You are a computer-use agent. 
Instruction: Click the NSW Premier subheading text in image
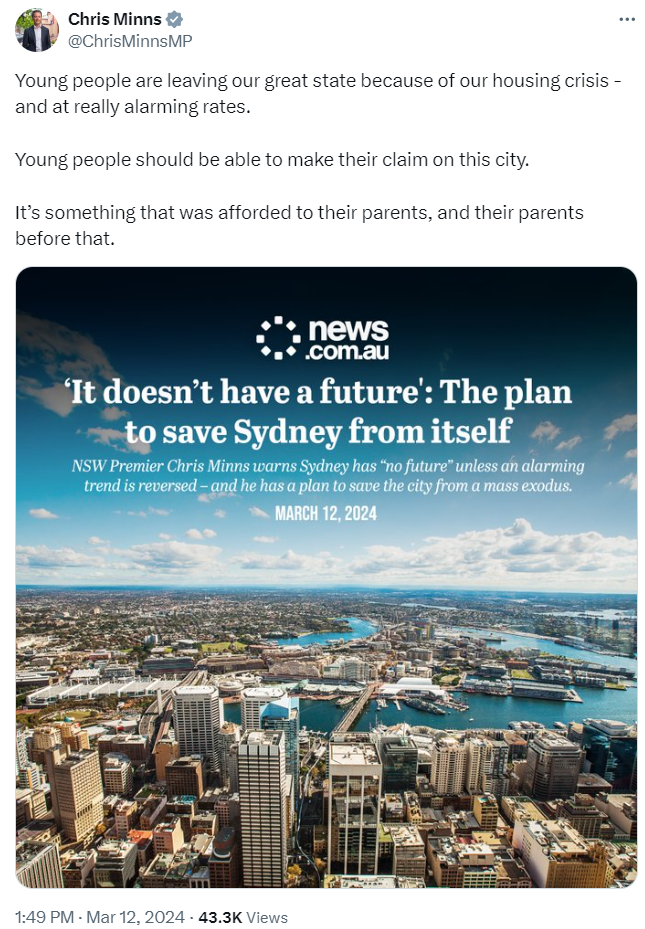tap(327, 476)
